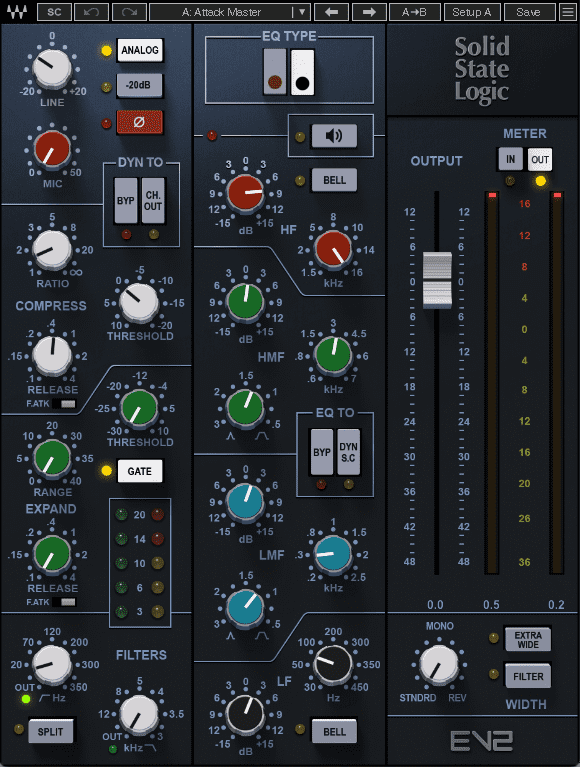Click the A: Attack Master preset name
Image resolution: width=580 pixels, height=767 pixels.
tap(222, 12)
